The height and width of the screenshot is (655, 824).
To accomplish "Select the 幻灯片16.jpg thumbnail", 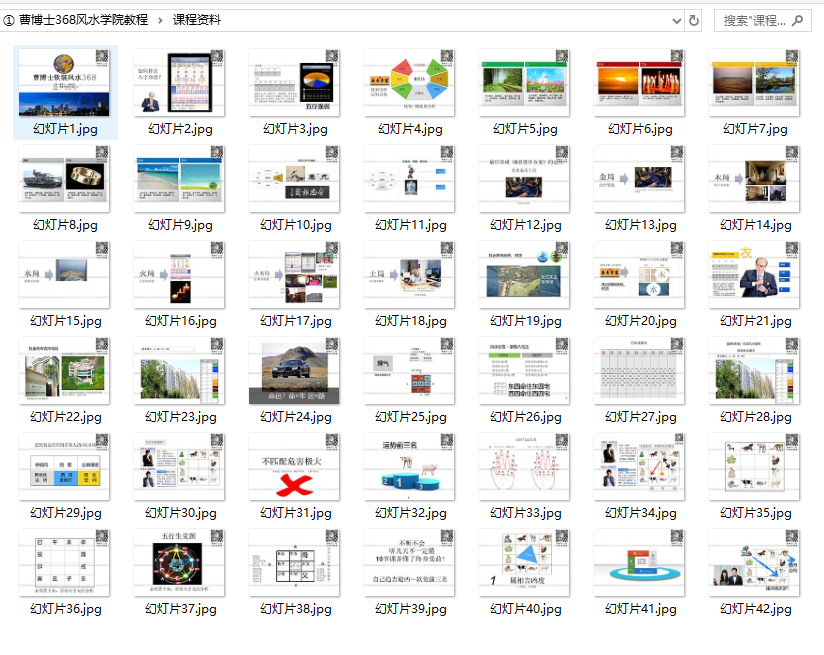I will pos(179,275).
